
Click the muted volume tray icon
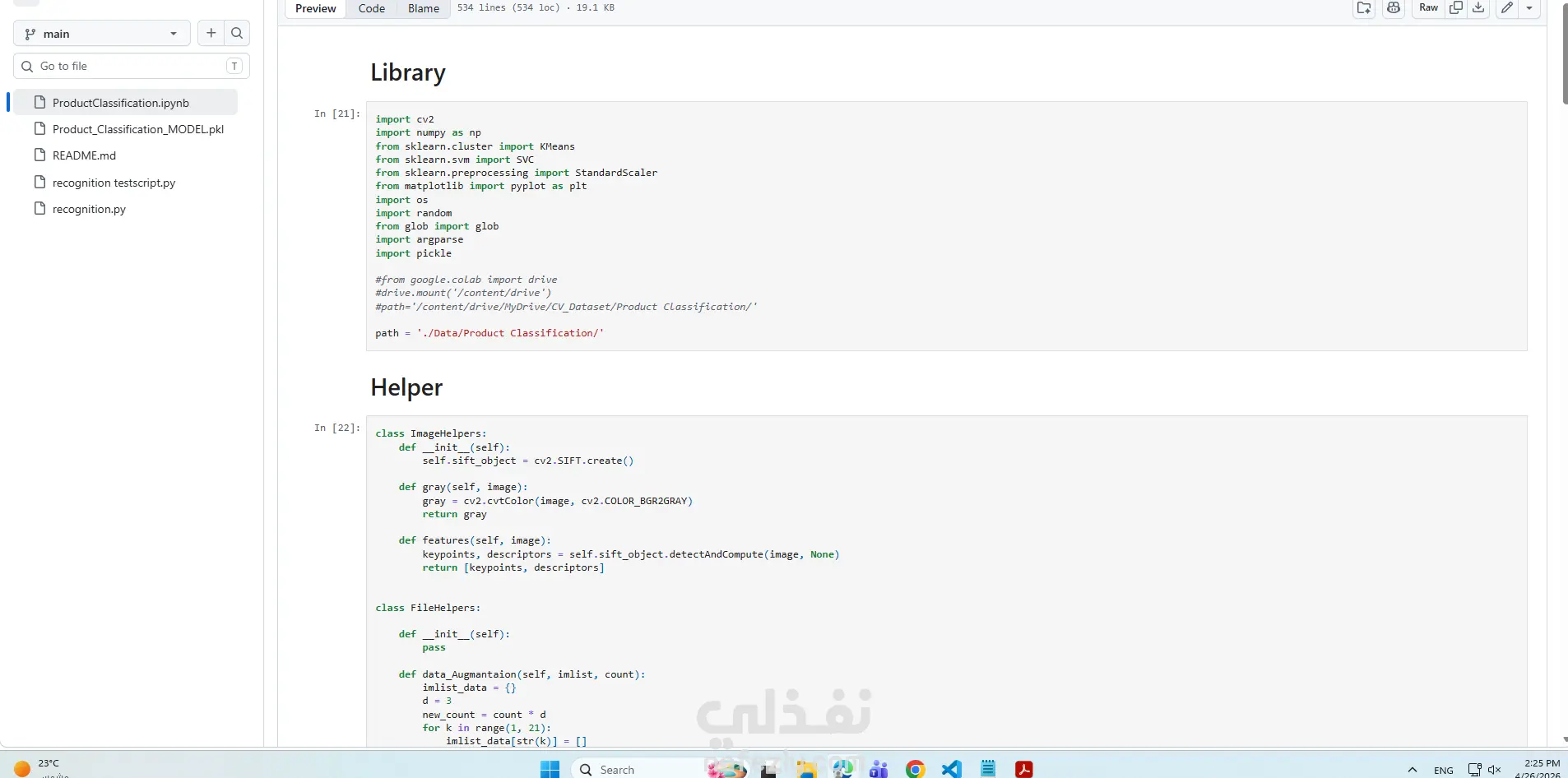tap(1495, 770)
